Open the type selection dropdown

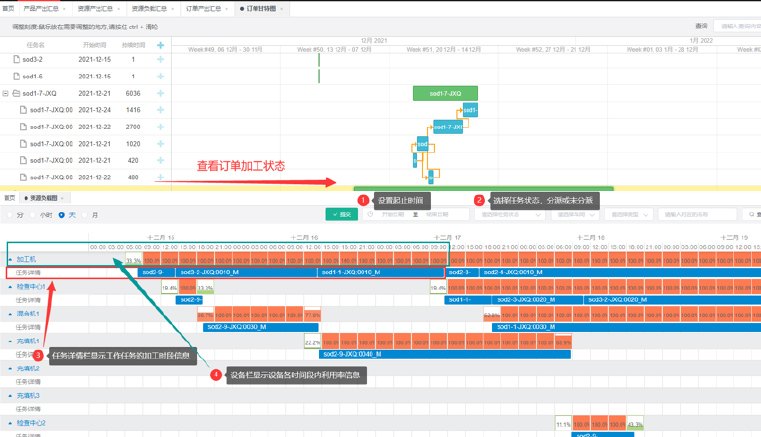pos(629,214)
